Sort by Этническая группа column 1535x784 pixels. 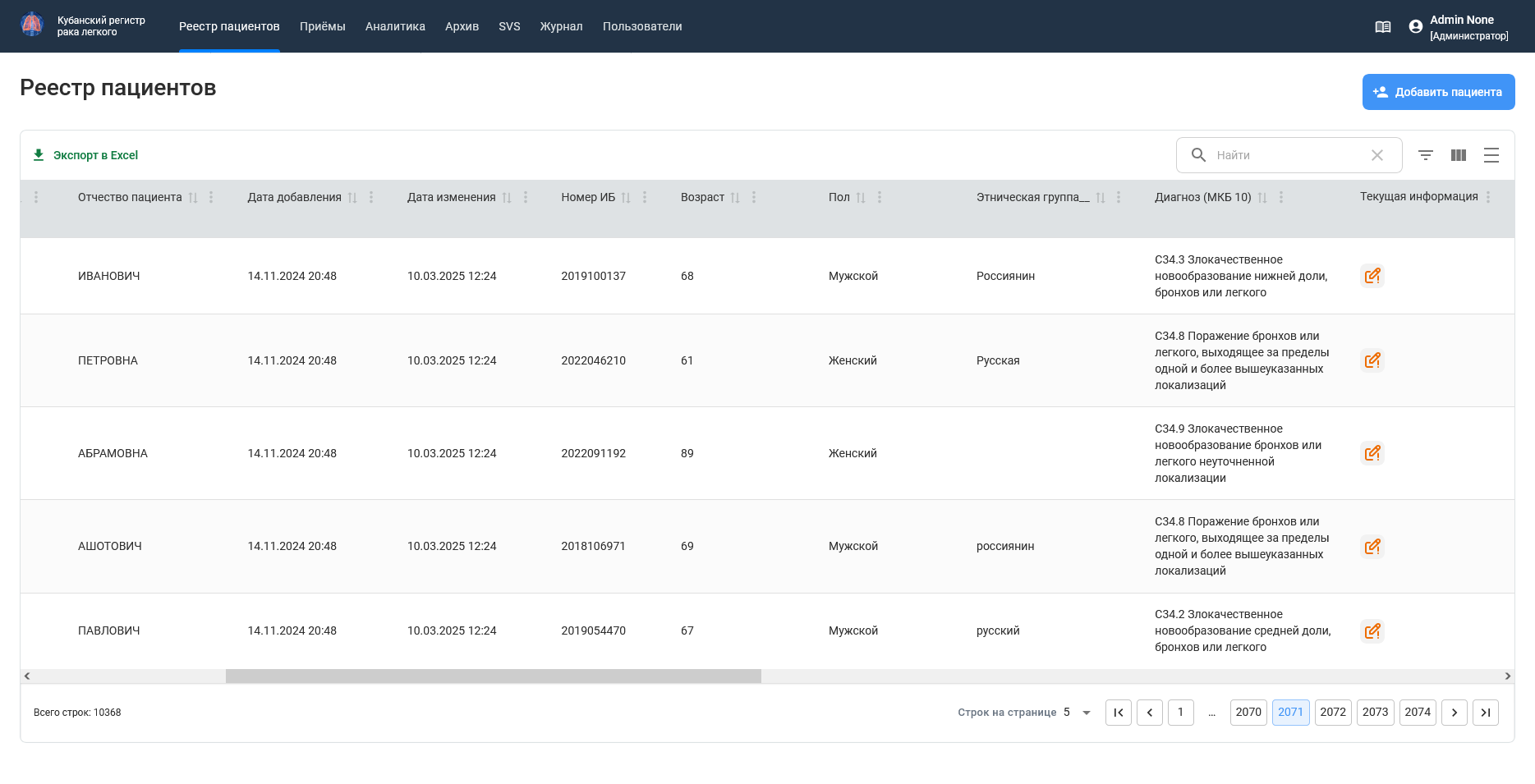pos(1101,198)
